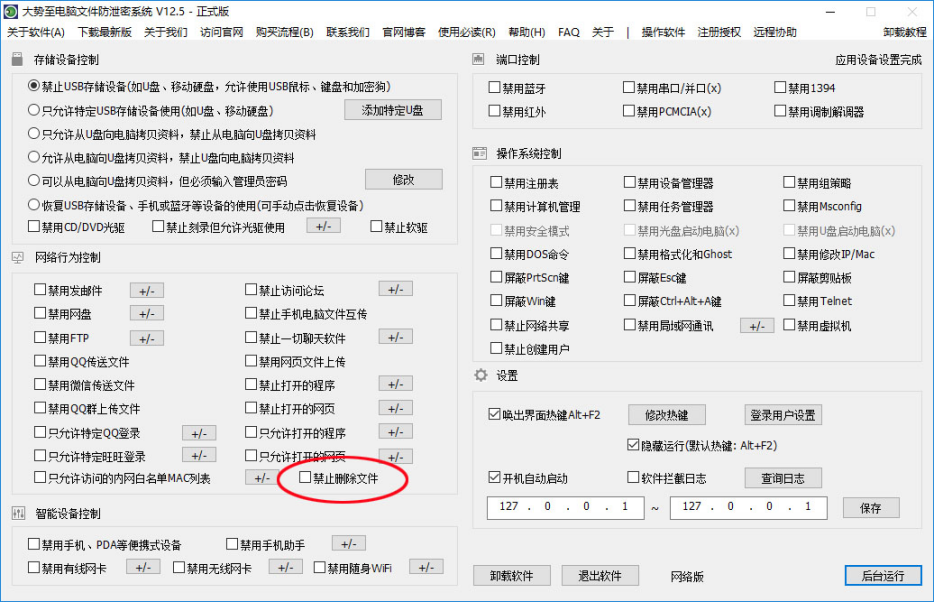Tick the 禁用注册表 checkbox
The height and width of the screenshot is (602, 935).
[496, 182]
